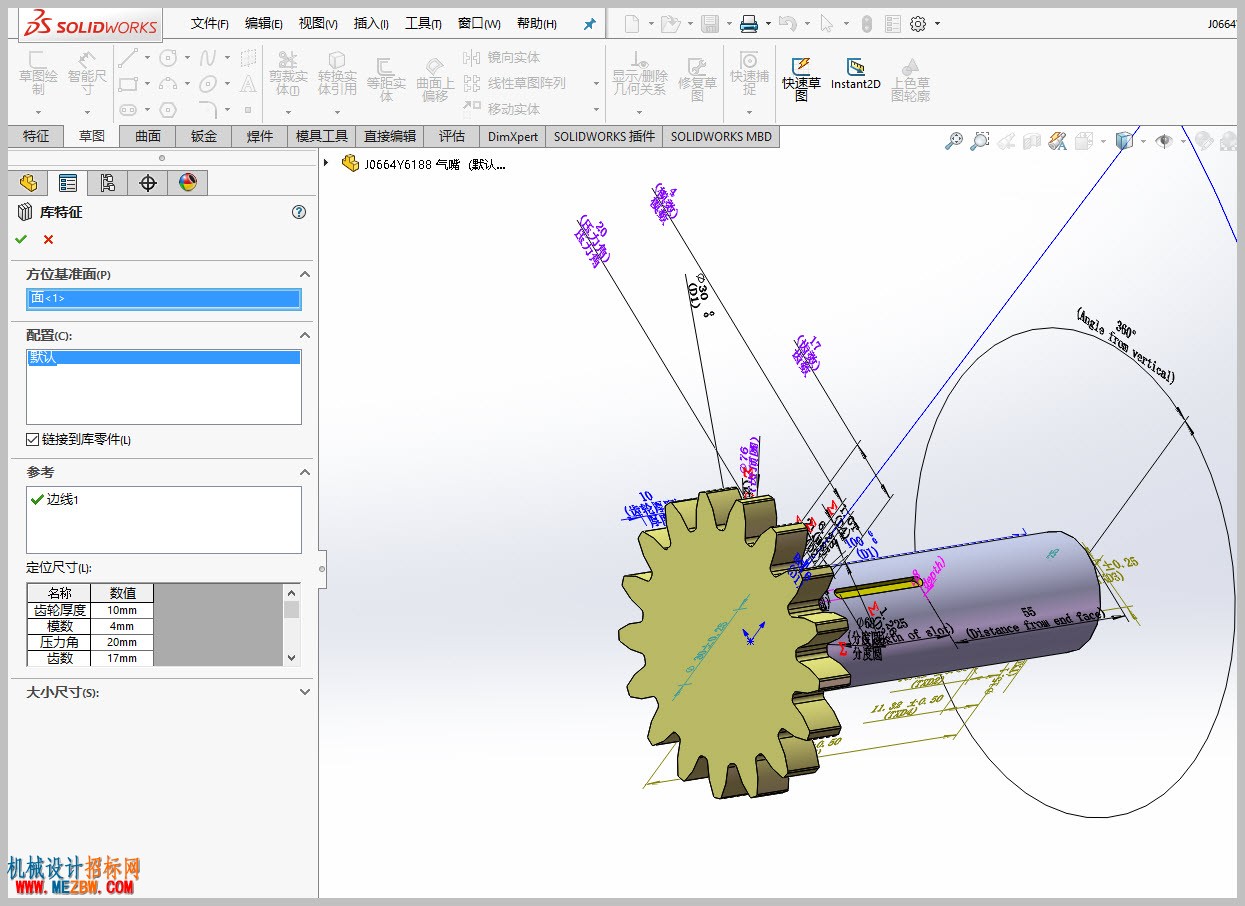
Task: Switch to DimXpertManager tab icon
Action: click(x=148, y=182)
